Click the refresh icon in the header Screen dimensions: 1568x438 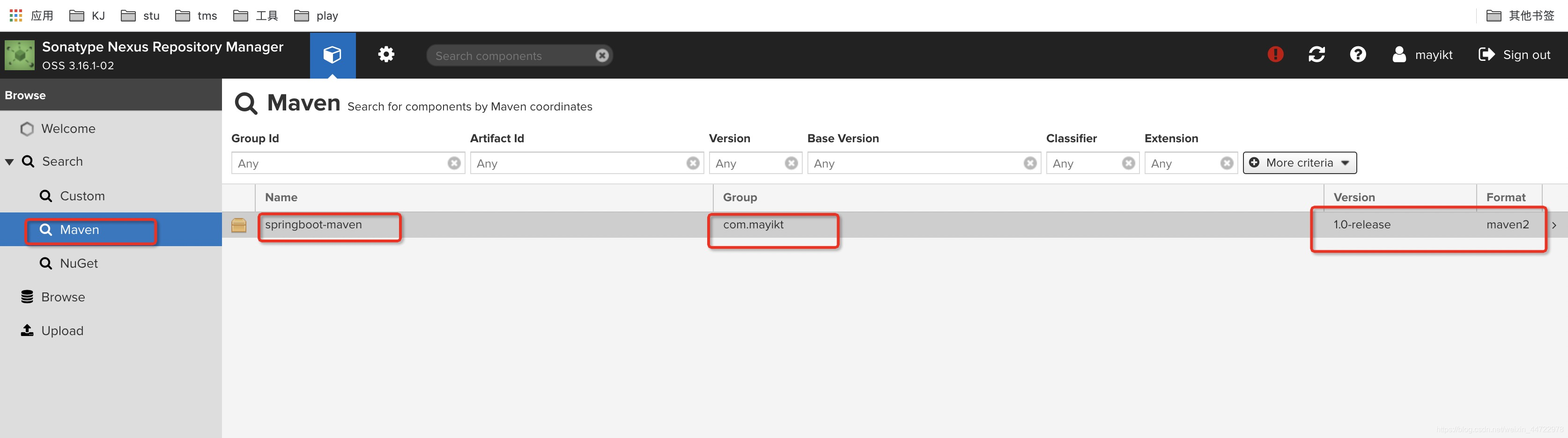1317,54
